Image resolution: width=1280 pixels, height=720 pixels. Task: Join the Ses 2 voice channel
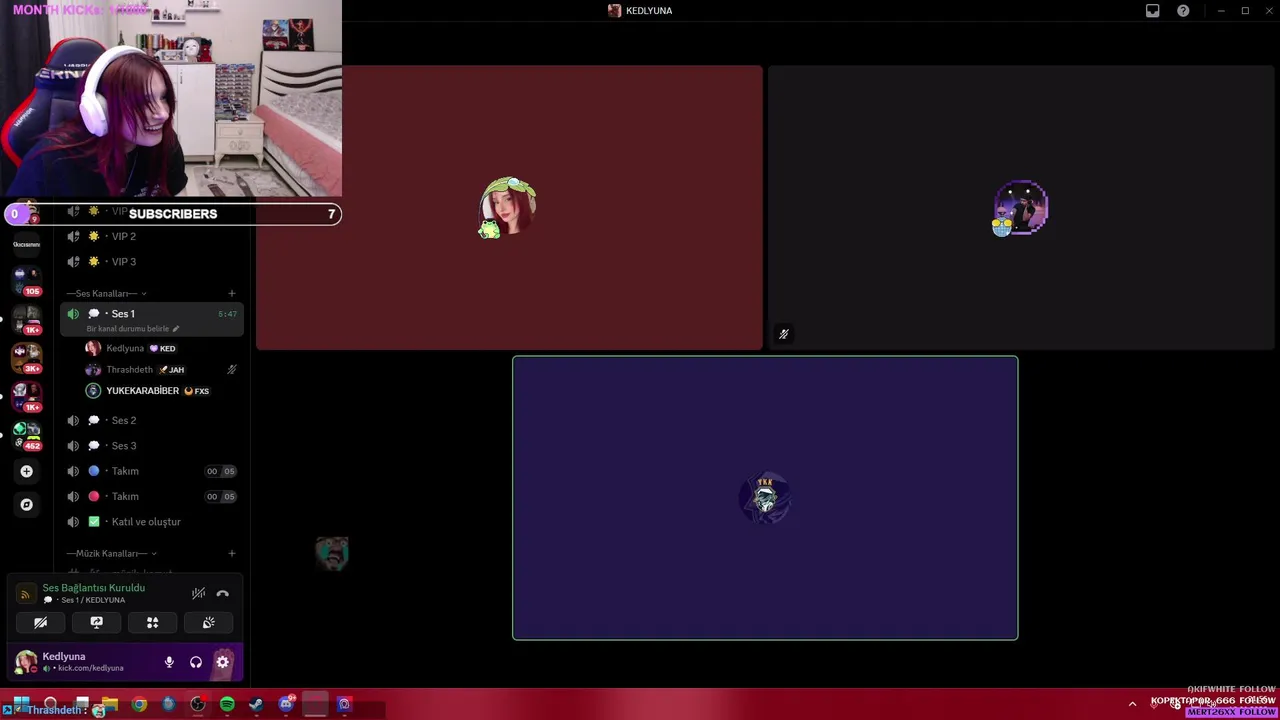pos(153,420)
